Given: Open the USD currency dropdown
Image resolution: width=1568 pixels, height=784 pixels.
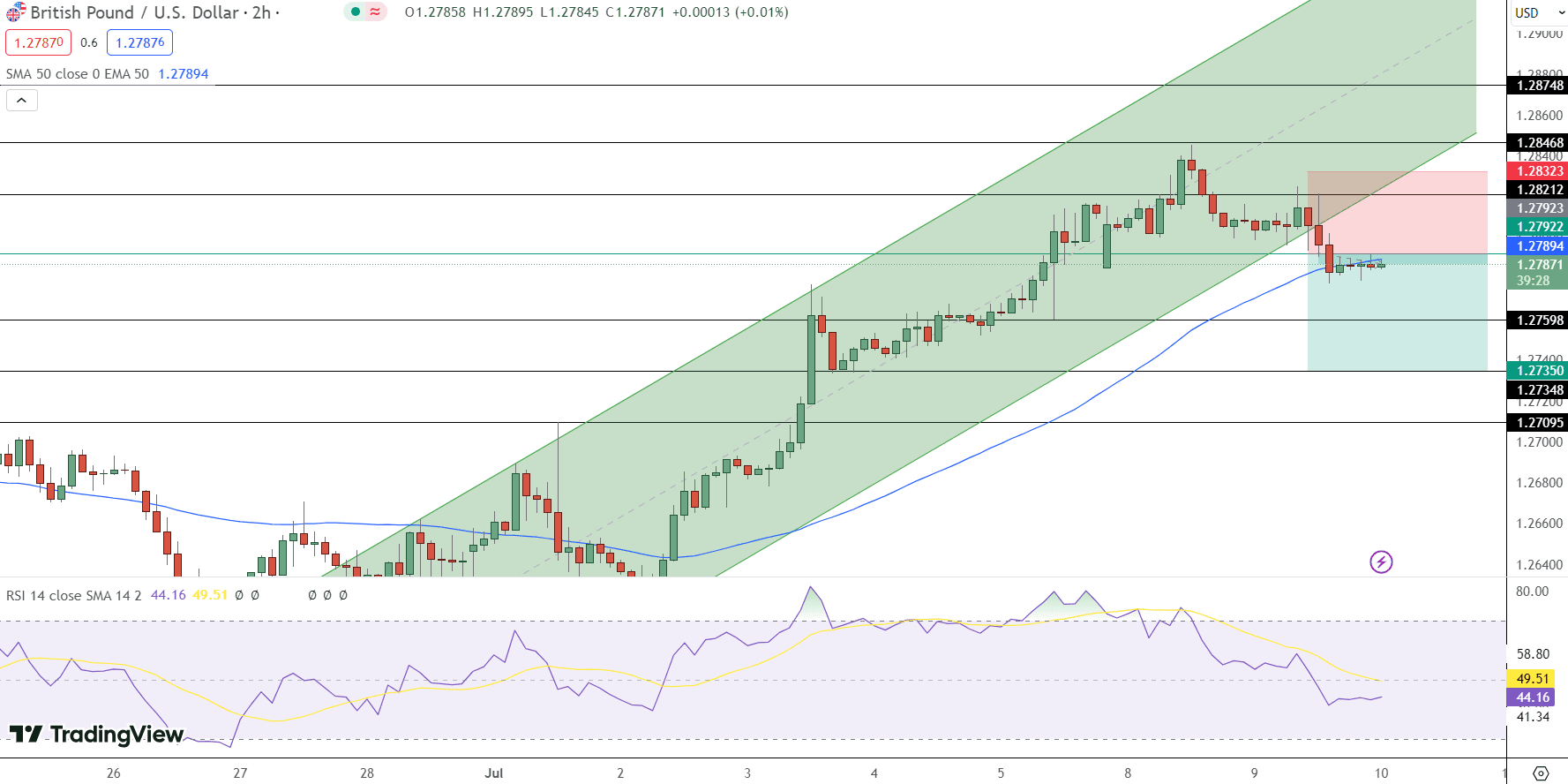Looking at the screenshot, I should pyautogui.click(x=1540, y=13).
